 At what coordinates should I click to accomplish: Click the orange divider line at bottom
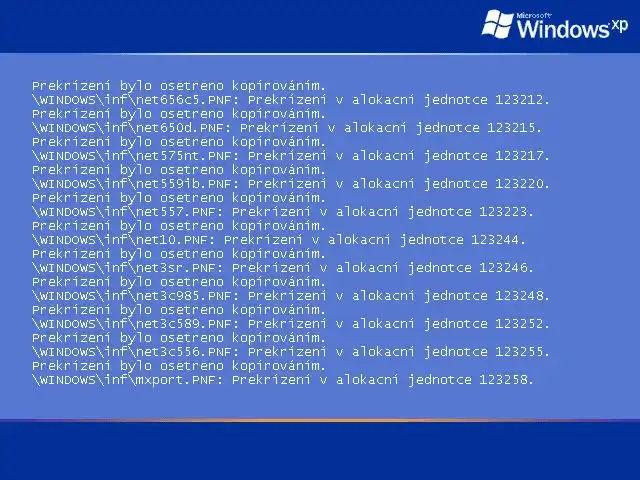coord(320,420)
